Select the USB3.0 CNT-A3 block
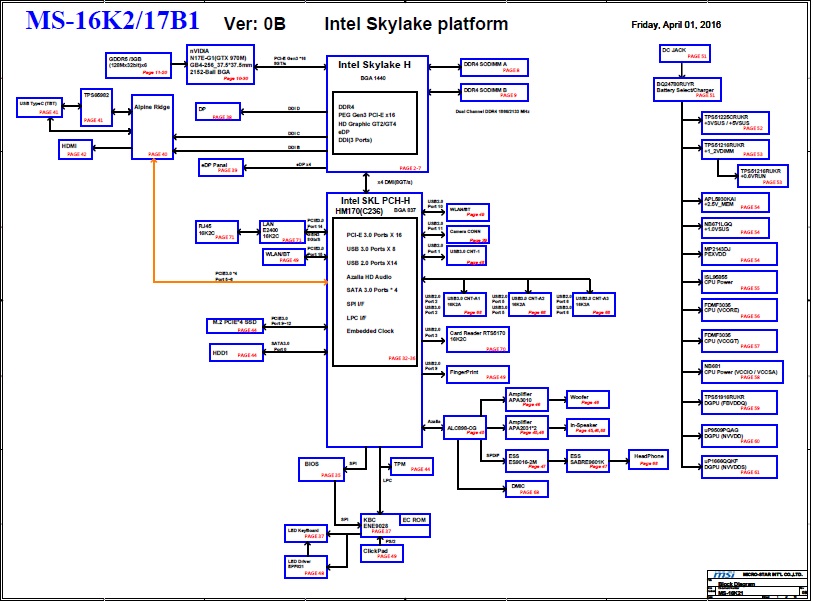 click(594, 305)
